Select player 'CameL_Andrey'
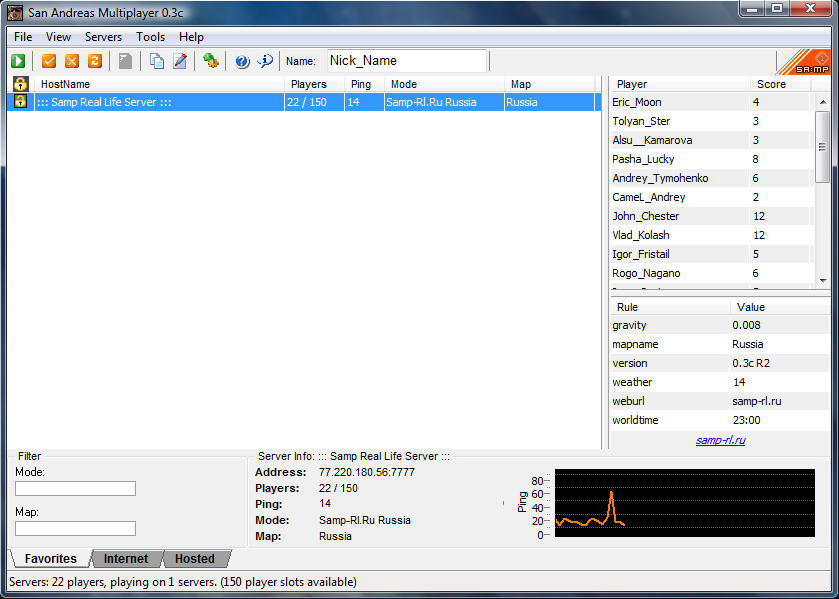839x599 pixels. tap(649, 198)
